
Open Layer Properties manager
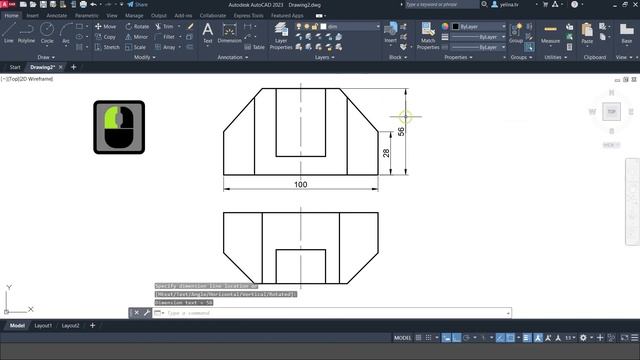281,36
